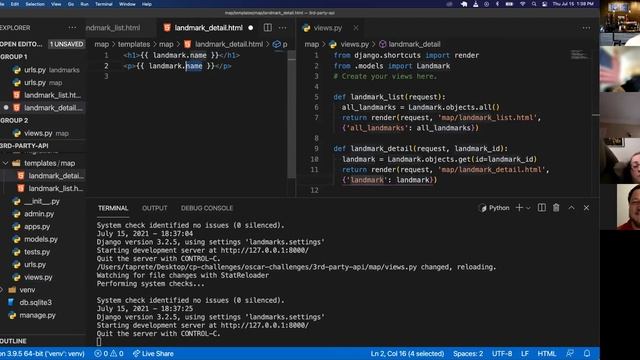
Task: Open macOS Spotlight search icon
Action: (x=534, y=4)
